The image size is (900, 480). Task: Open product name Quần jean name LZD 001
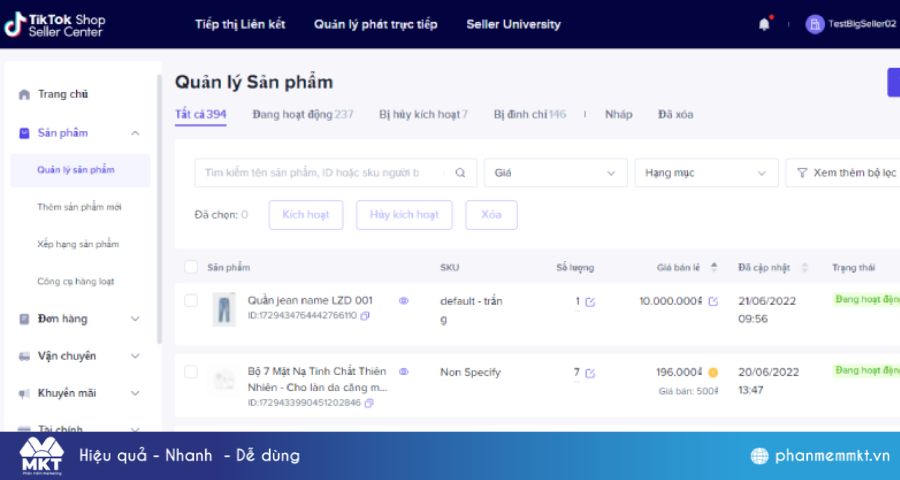point(310,300)
